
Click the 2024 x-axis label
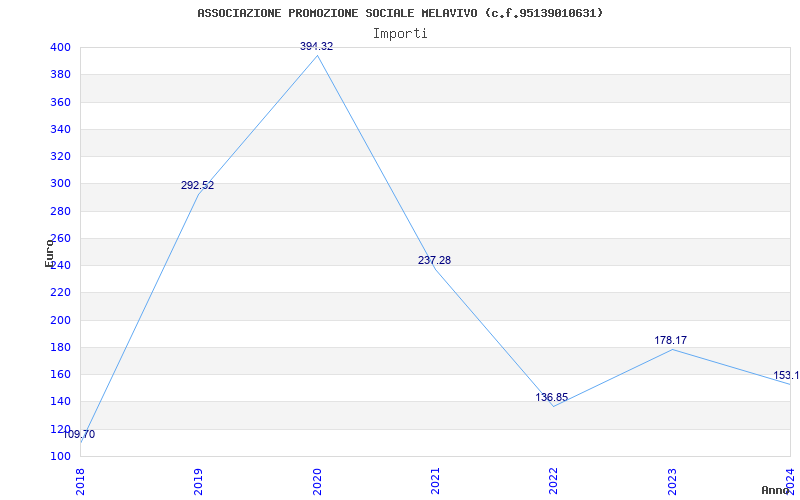[x=790, y=481]
